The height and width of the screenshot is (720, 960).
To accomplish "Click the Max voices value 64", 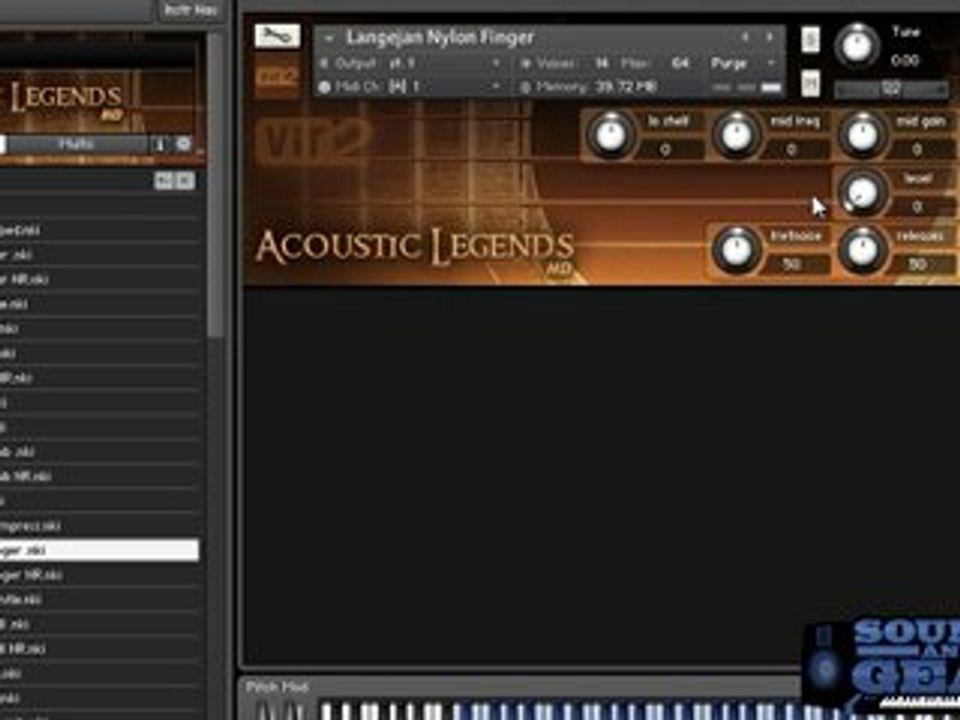I will pyautogui.click(x=680, y=63).
